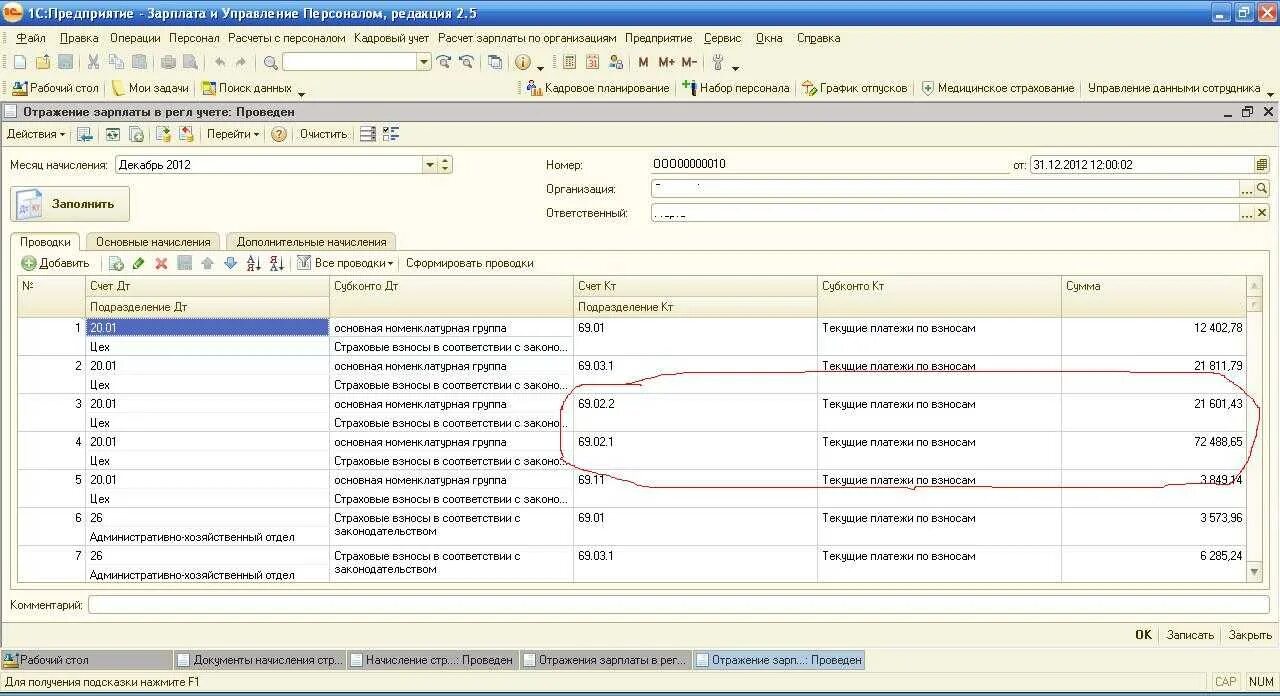Image resolution: width=1280 pixels, height=696 pixels.
Task: Click the Undo arrow icon
Action: 221,62
